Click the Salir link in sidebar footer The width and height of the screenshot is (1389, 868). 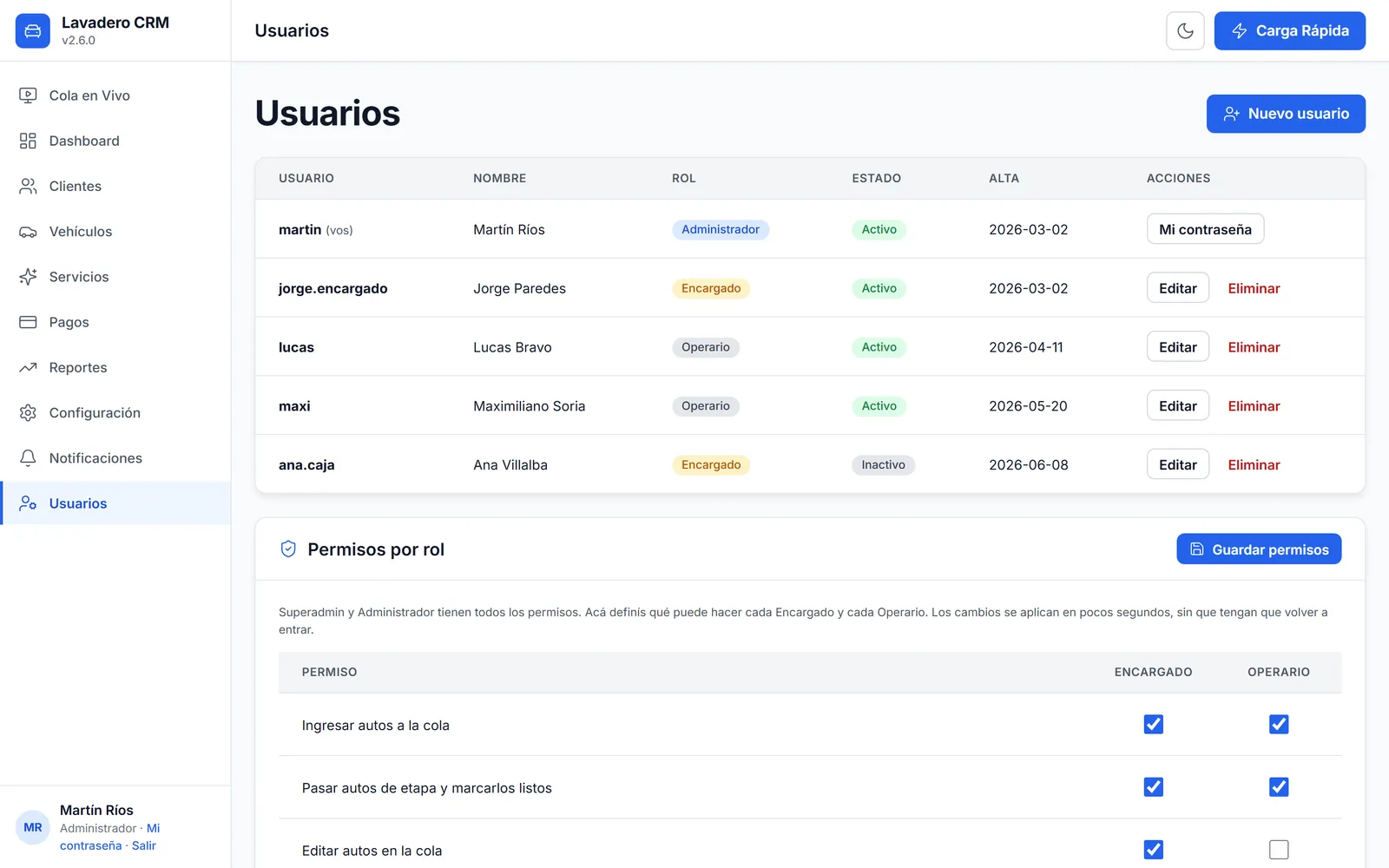tap(144, 845)
